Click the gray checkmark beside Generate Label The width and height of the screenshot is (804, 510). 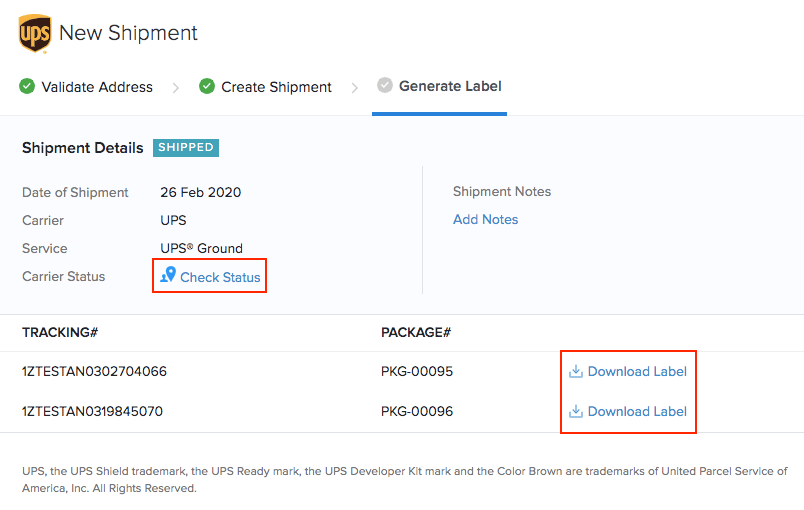385,86
